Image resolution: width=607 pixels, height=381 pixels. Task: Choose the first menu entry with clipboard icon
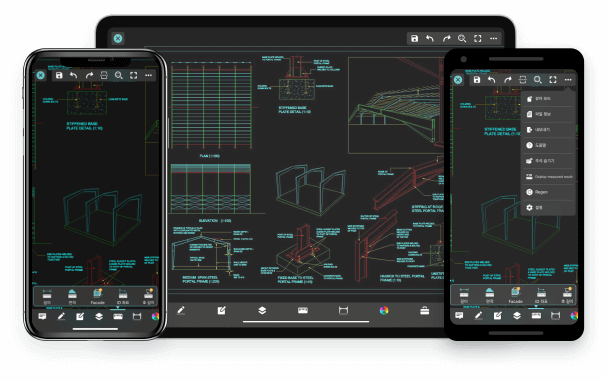coord(548,99)
